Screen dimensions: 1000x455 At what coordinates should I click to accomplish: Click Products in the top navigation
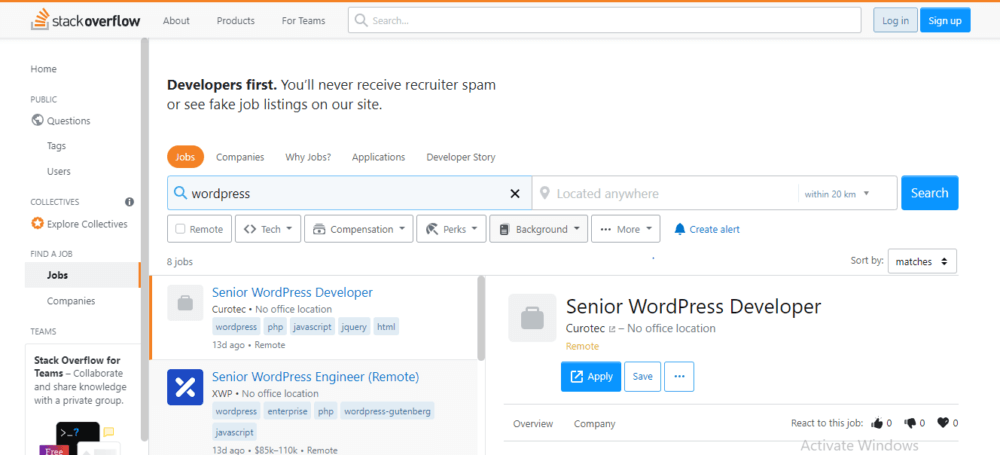tap(235, 20)
